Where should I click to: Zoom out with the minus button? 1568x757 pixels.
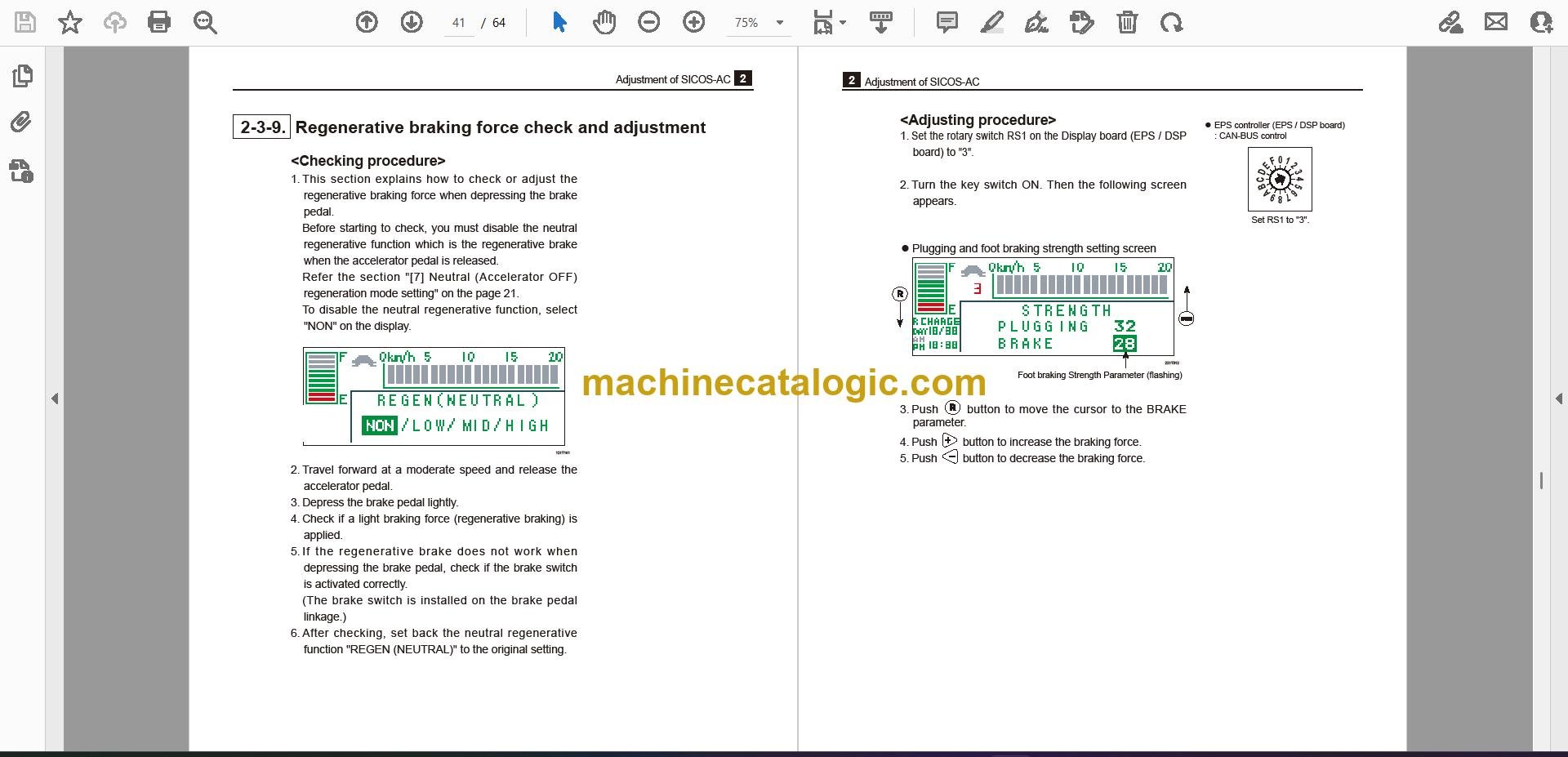click(x=649, y=22)
